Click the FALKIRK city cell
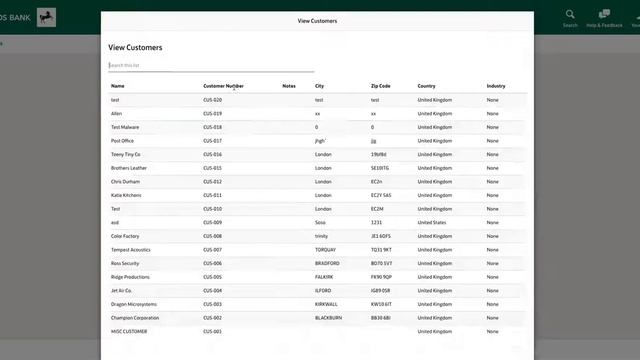 324,277
